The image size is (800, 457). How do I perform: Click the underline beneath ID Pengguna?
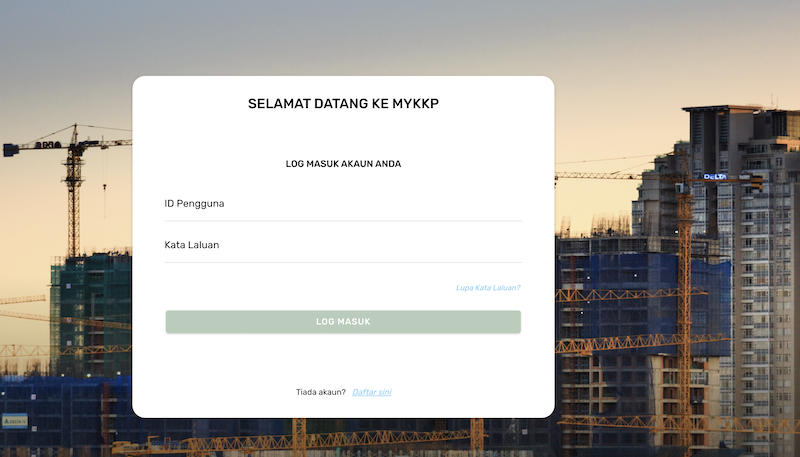343,221
